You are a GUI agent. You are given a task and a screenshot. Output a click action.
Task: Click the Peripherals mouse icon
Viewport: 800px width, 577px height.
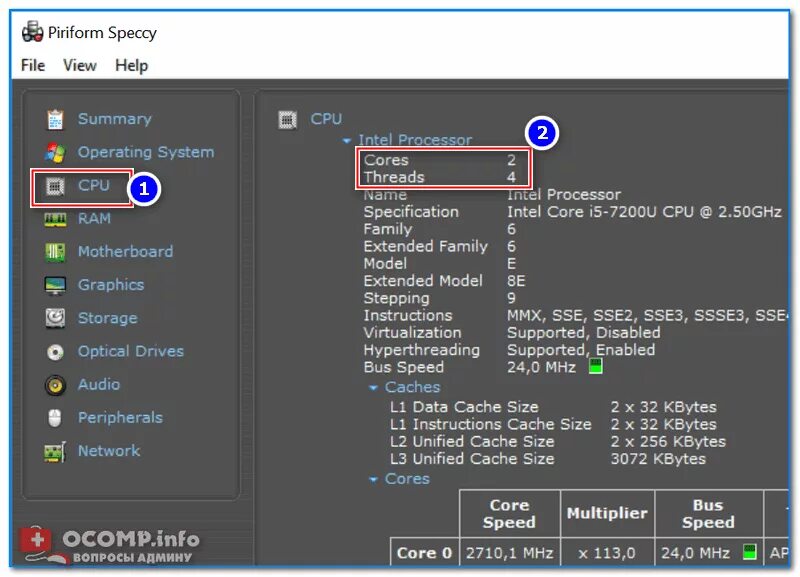[55, 418]
